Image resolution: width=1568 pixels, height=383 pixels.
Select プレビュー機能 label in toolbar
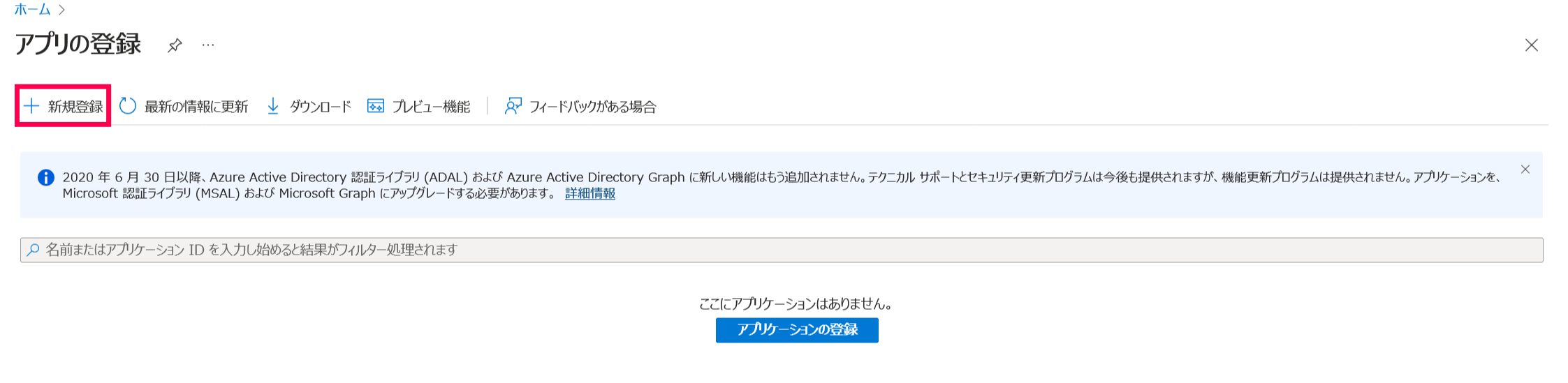pos(431,107)
